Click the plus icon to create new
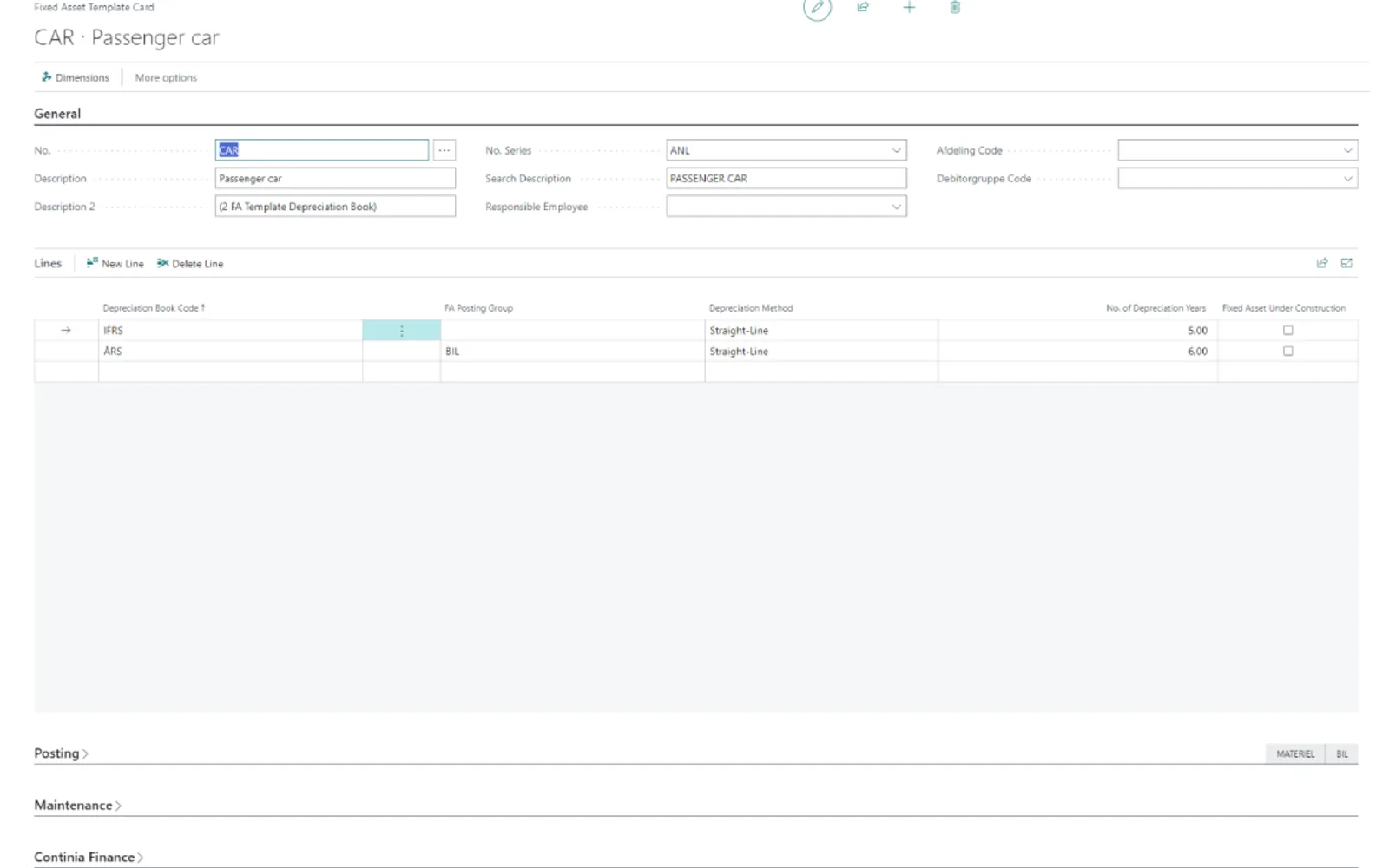Screen dimensions: 1389x868 909,7
